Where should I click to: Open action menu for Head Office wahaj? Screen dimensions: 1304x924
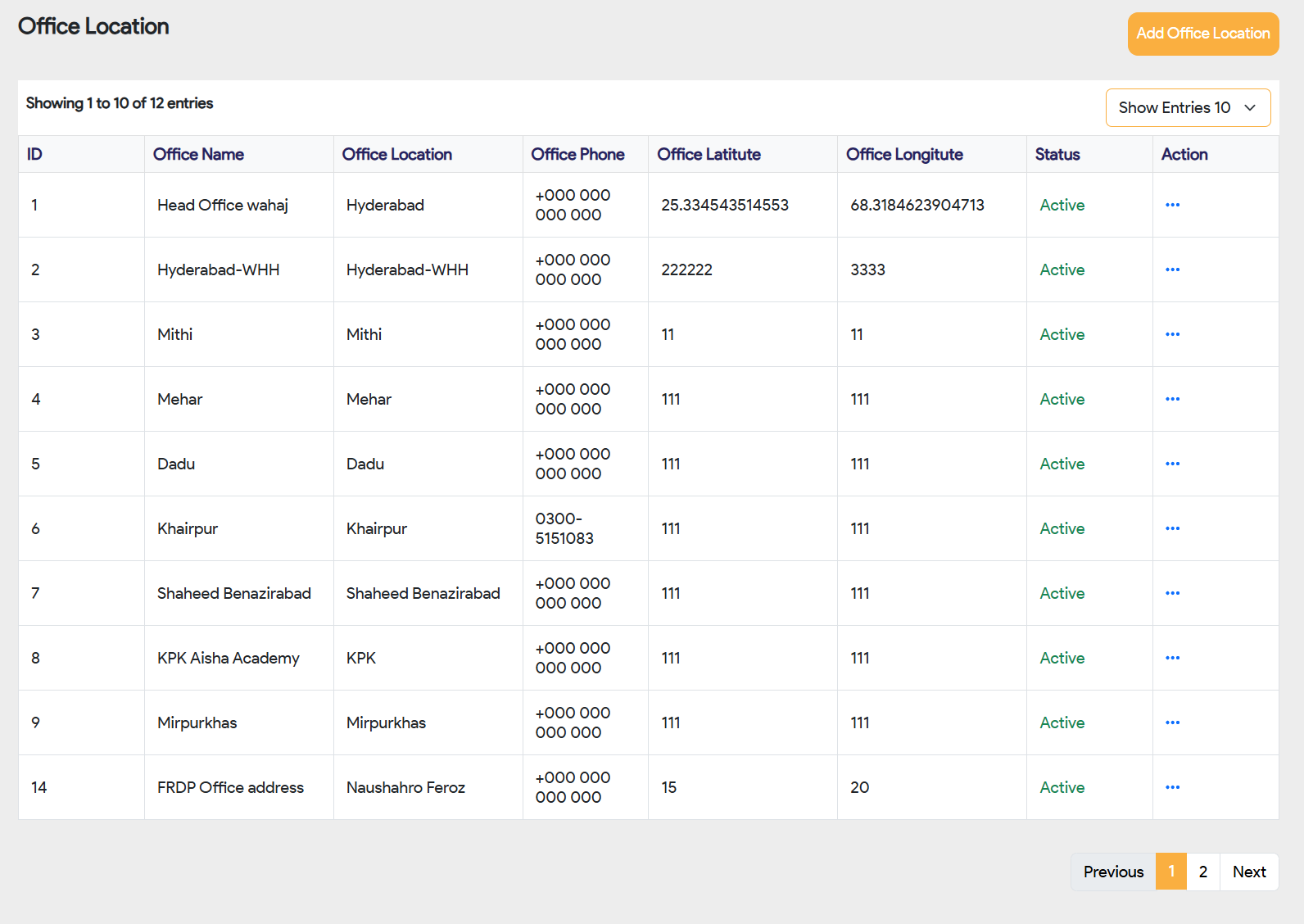1172,205
